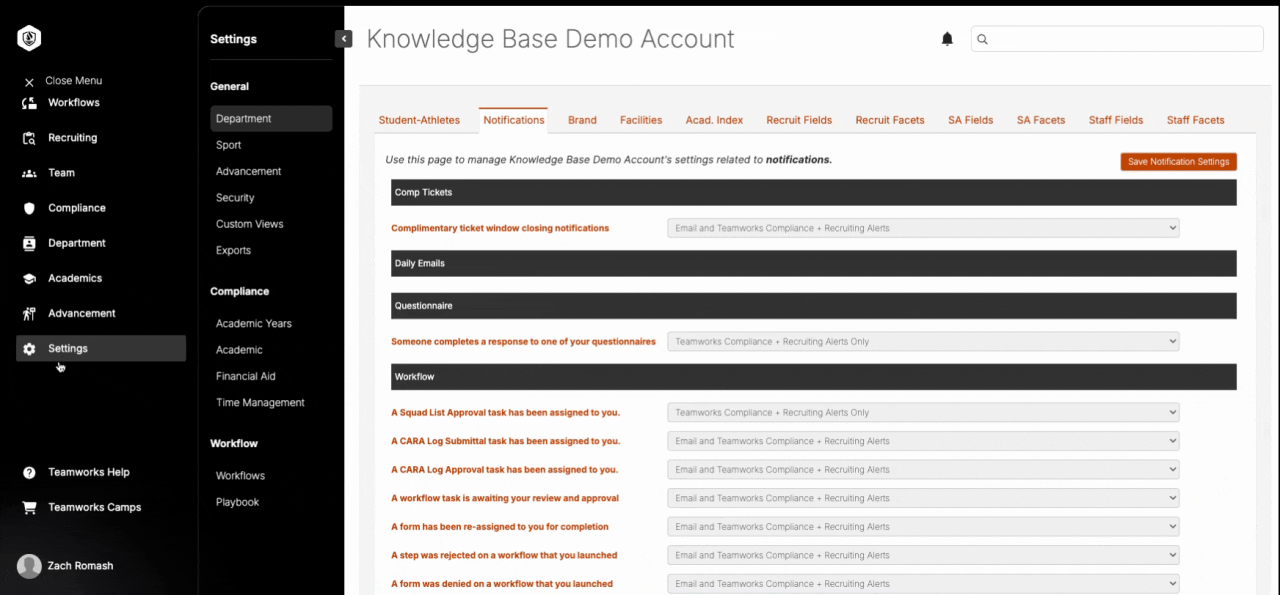Select the Notifications tab
The height and width of the screenshot is (595, 1280).
[514, 120]
